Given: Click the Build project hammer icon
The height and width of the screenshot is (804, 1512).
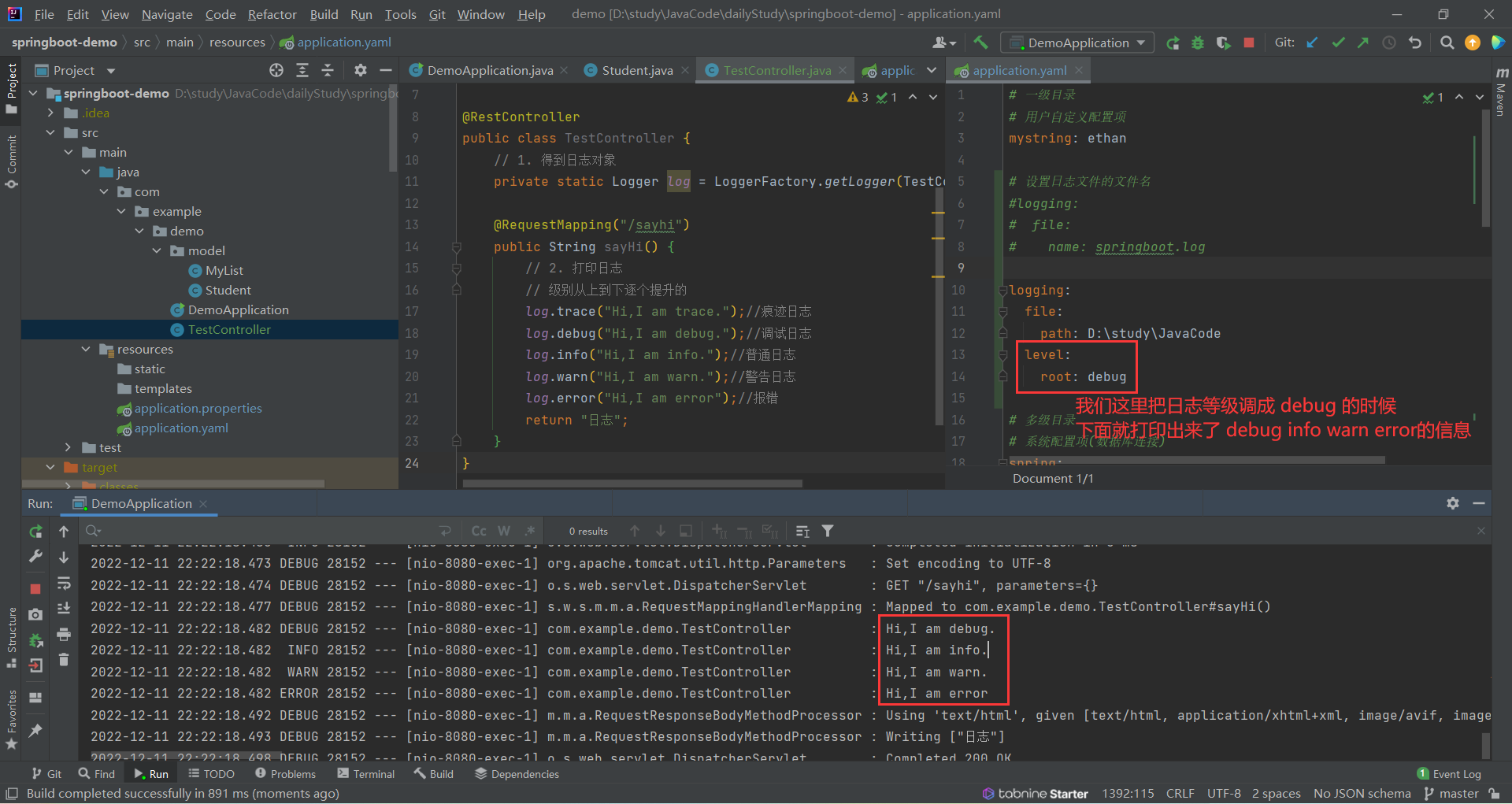Looking at the screenshot, I should pos(980,43).
